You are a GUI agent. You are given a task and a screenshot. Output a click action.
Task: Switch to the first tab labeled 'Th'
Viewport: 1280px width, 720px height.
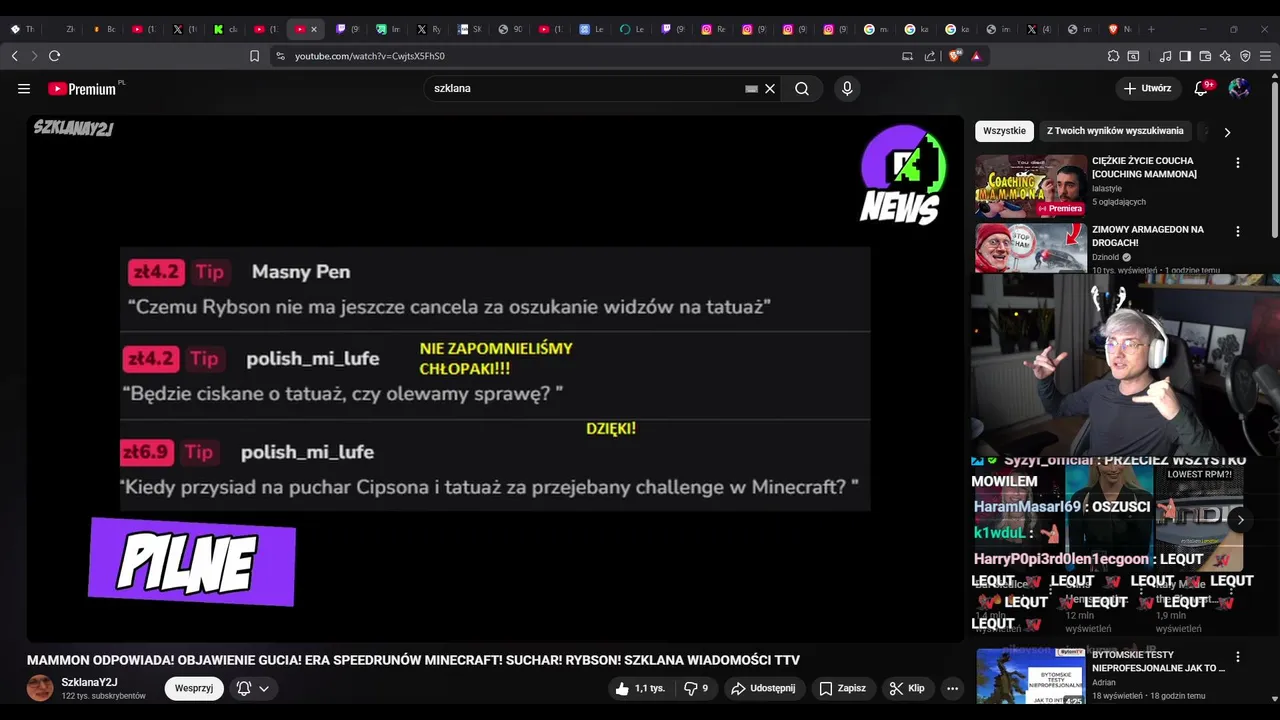[22, 29]
